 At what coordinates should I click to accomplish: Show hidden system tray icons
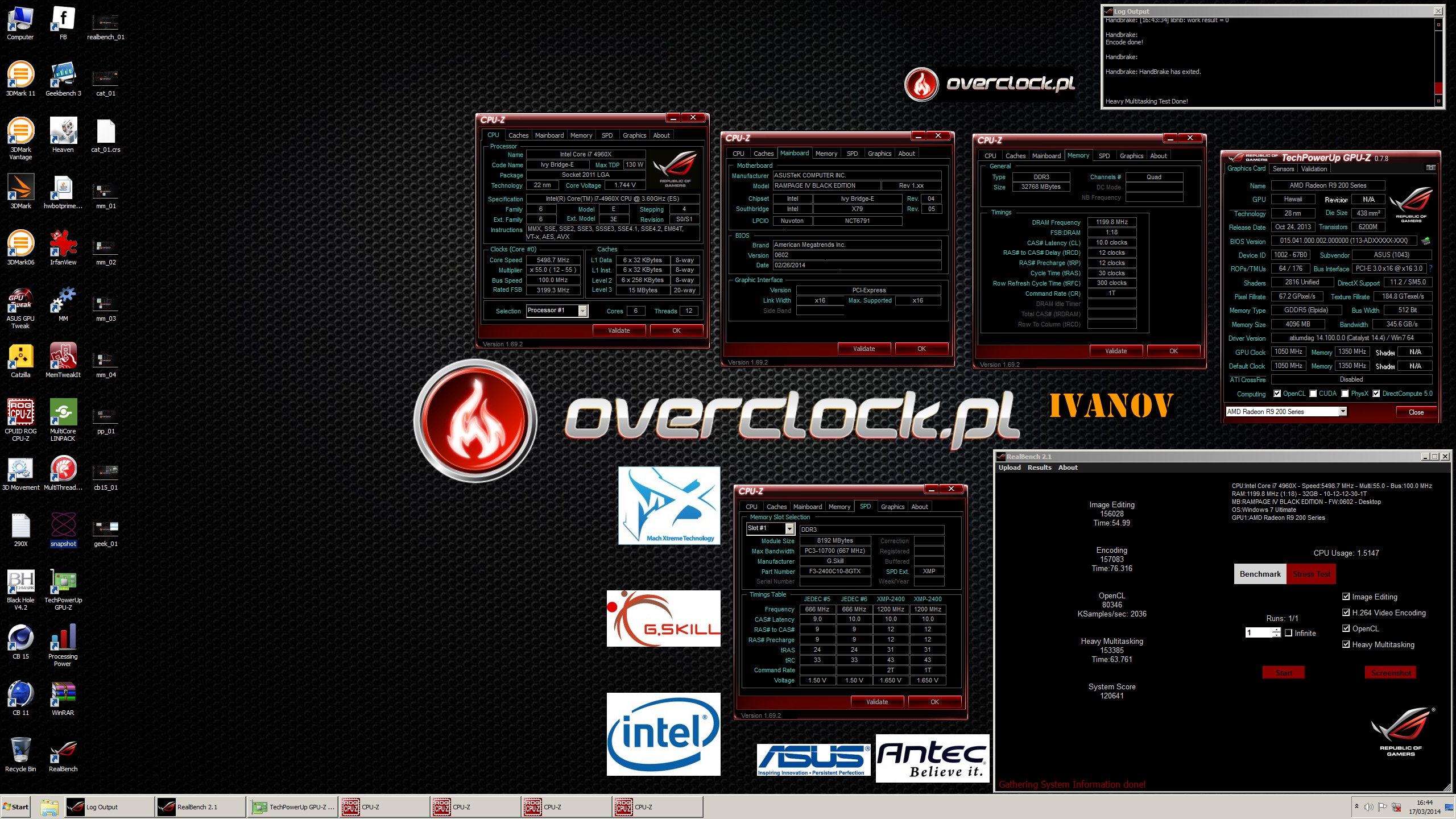click(x=1356, y=806)
